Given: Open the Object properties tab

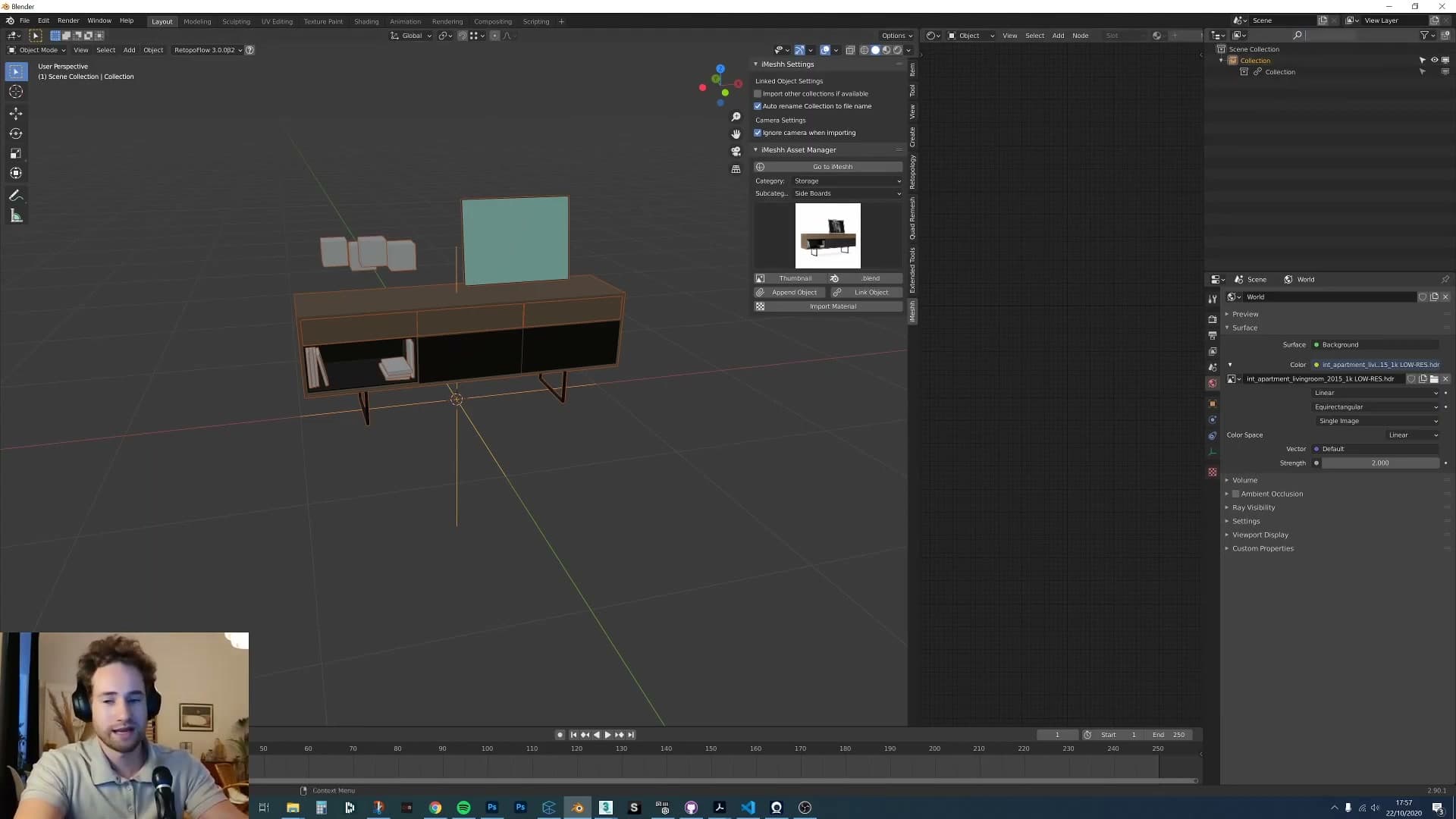Looking at the screenshot, I should (x=1213, y=403).
